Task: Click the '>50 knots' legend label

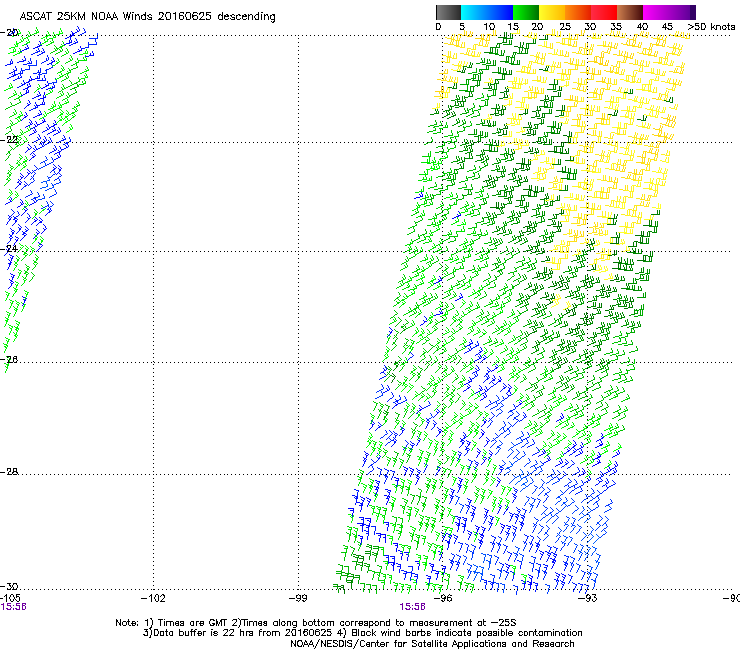Action: pyautogui.click(x=711, y=27)
